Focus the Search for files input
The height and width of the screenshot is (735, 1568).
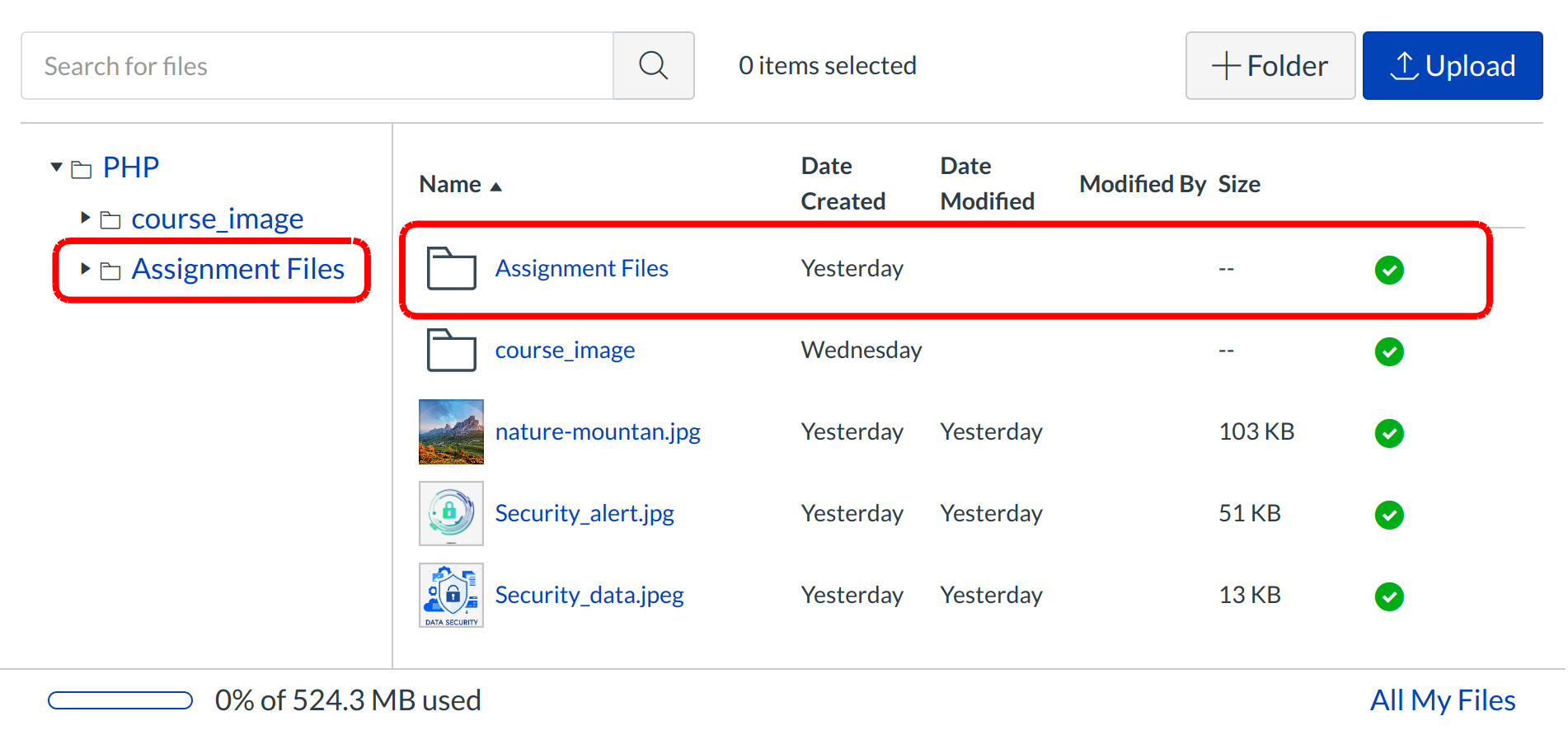[x=317, y=66]
